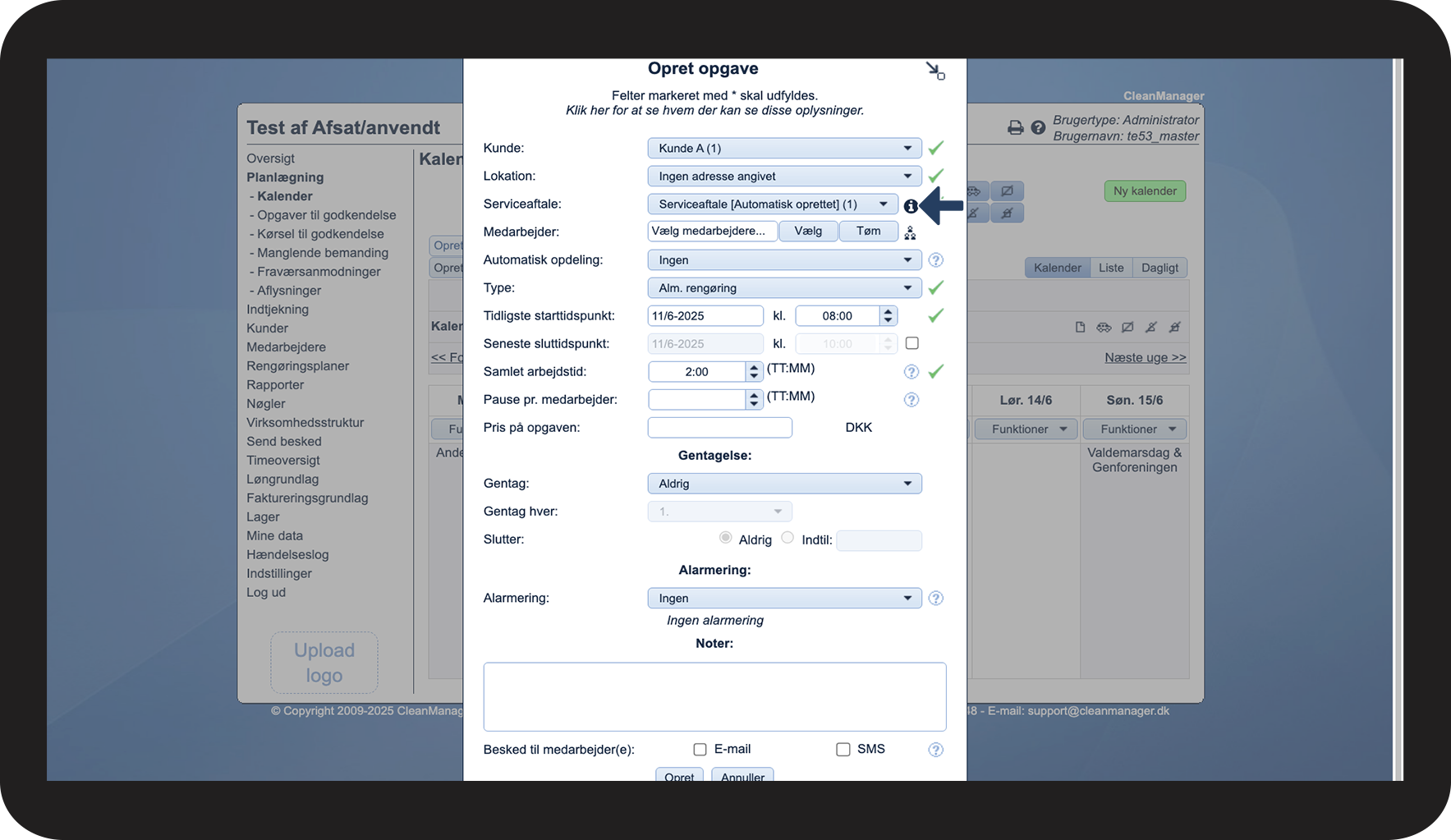Click the Pris på opgaven input field
This screenshot has width=1451, height=840.
click(x=720, y=428)
